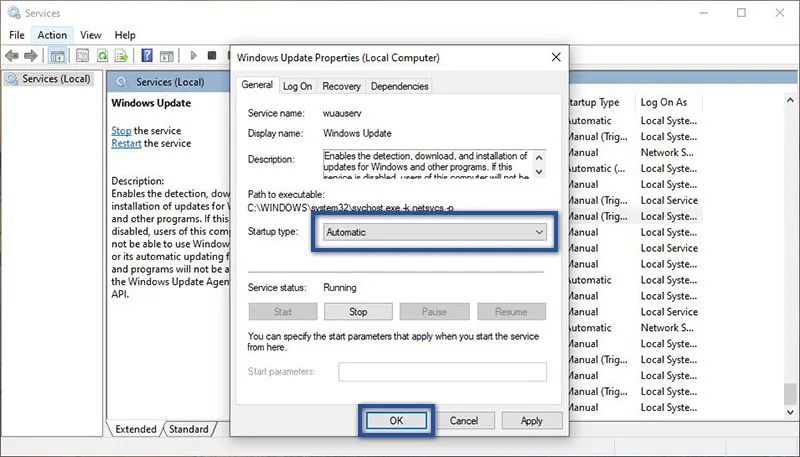Click the greyed-out Start button
The height and width of the screenshot is (457, 800).
[283, 312]
